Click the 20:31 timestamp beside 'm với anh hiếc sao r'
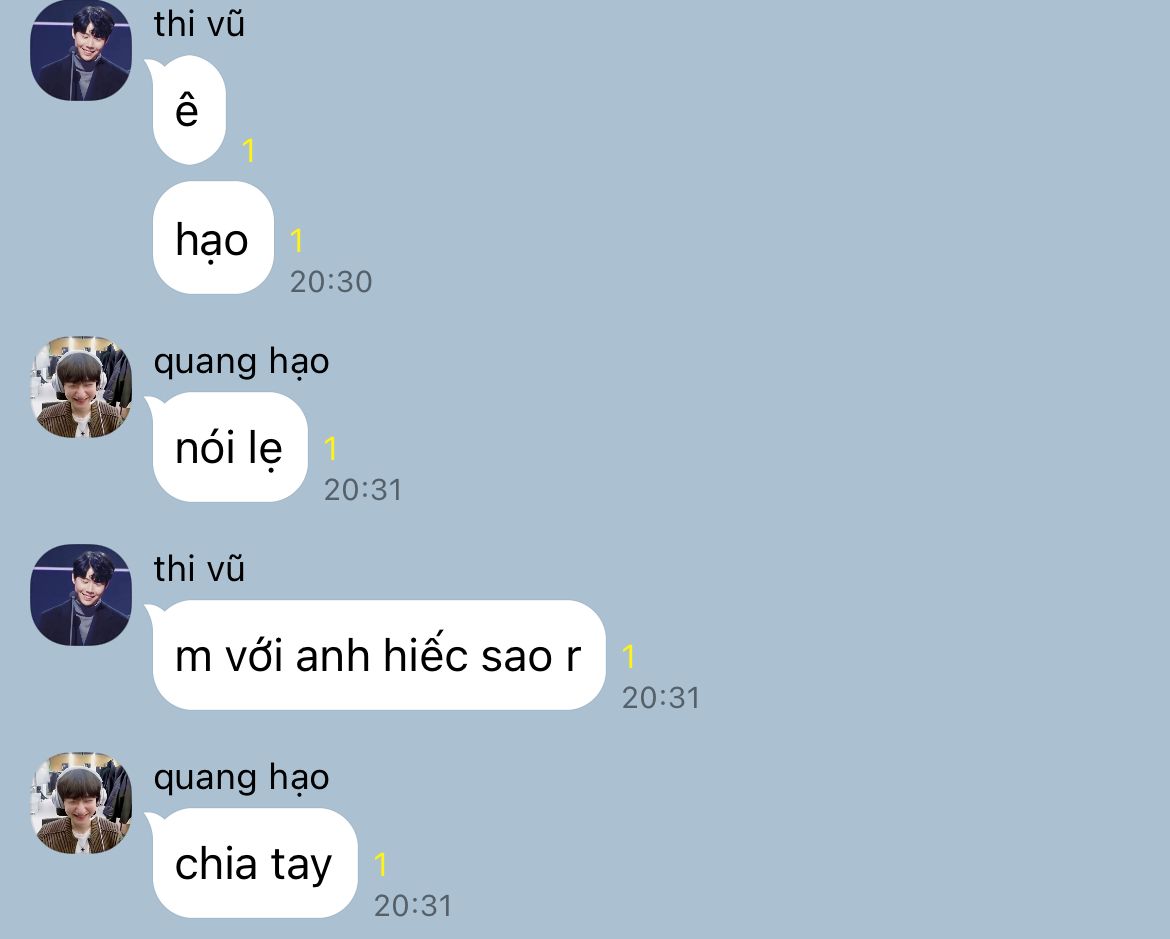 661,698
